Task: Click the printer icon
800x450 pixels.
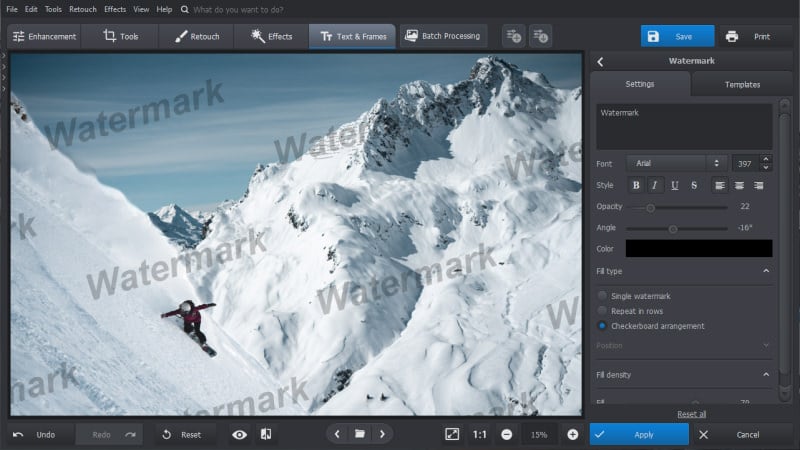Action: 732,36
